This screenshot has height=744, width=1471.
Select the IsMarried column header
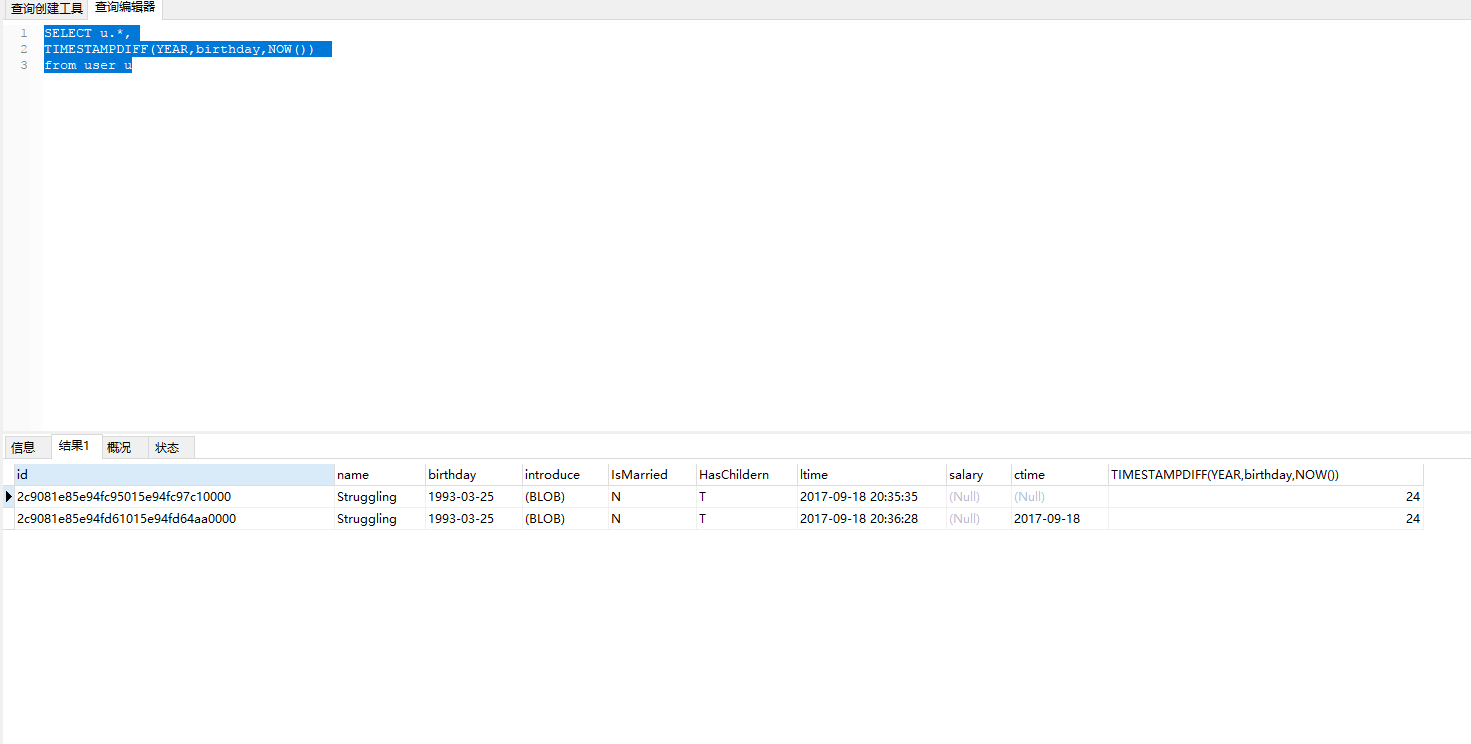click(x=652, y=475)
